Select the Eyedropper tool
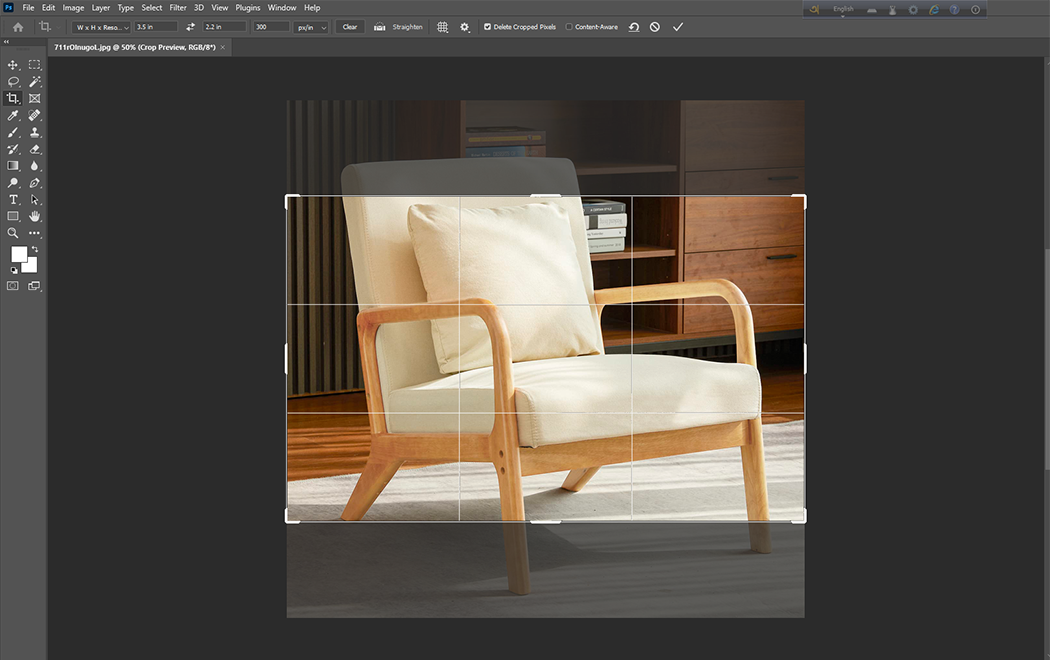This screenshot has height=660, width=1050. pyautogui.click(x=13, y=115)
